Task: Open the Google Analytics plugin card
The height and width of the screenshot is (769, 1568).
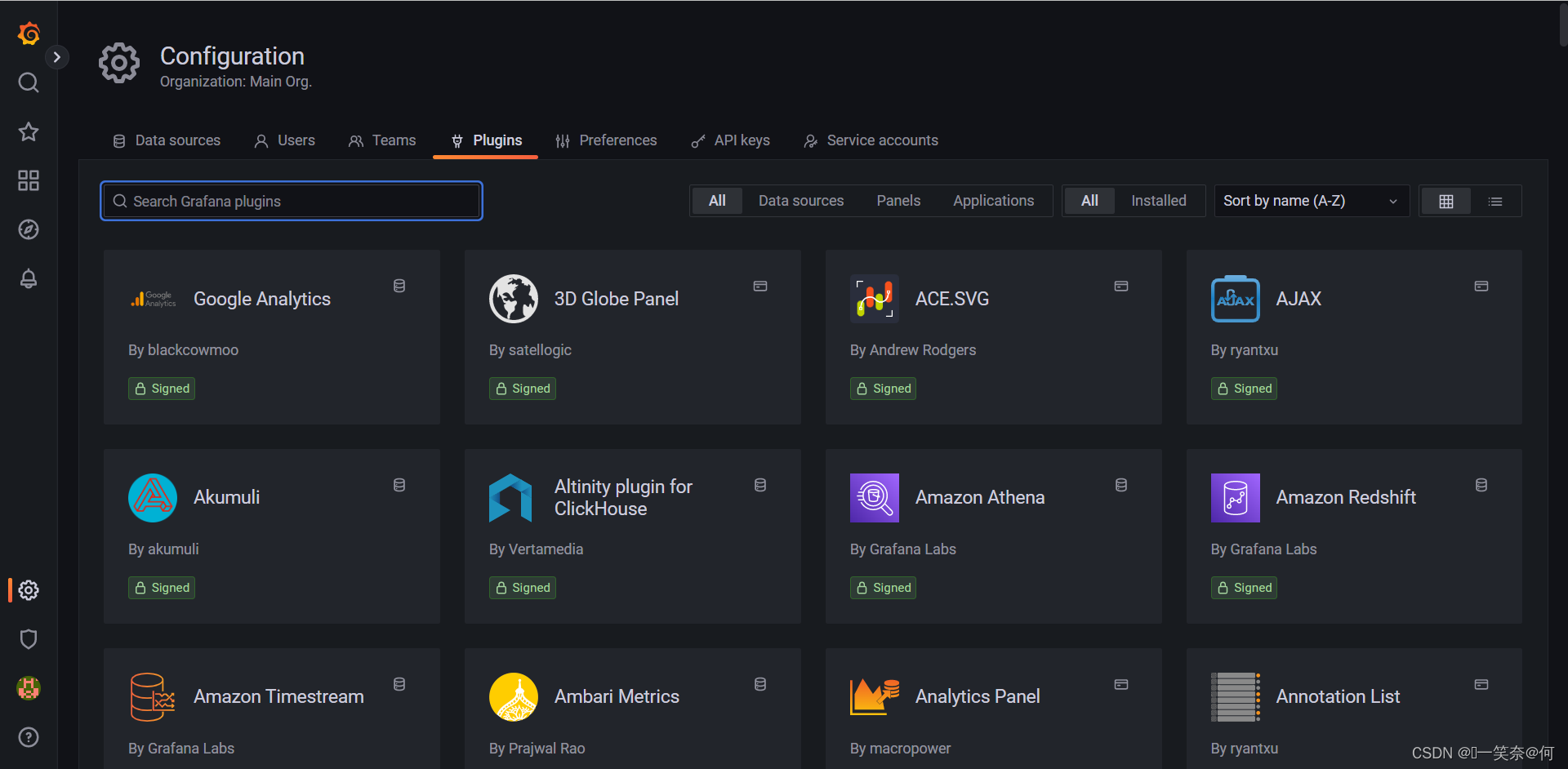Action: tap(272, 337)
